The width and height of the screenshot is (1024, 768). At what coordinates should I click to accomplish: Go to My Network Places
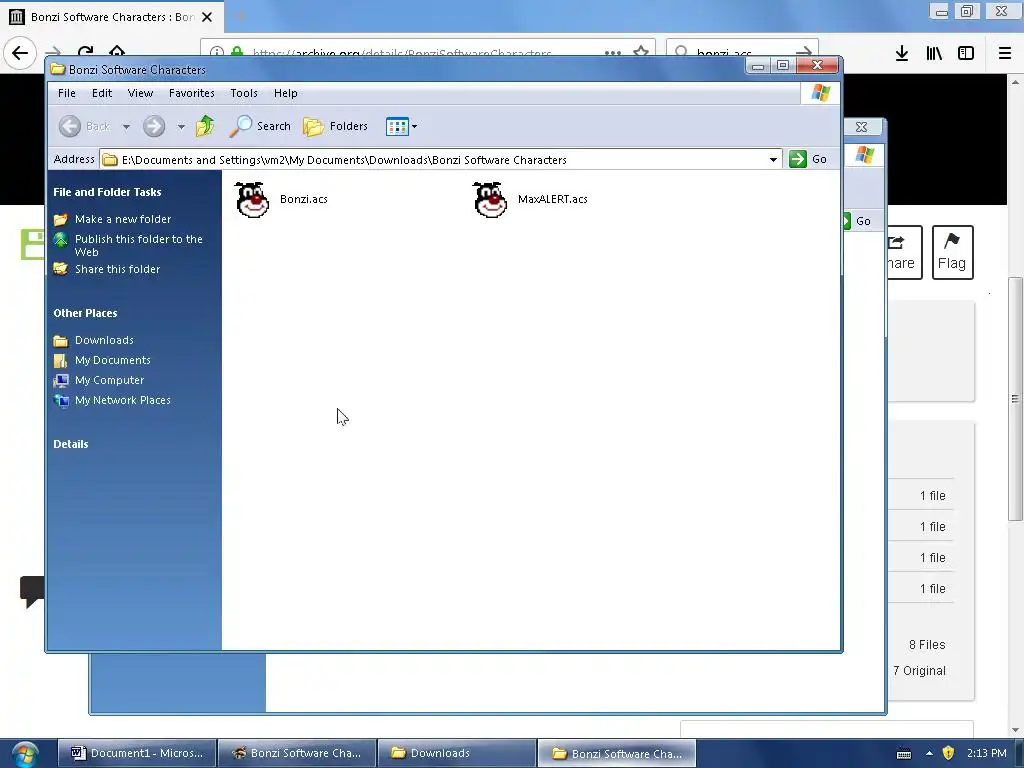(x=123, y=400)
